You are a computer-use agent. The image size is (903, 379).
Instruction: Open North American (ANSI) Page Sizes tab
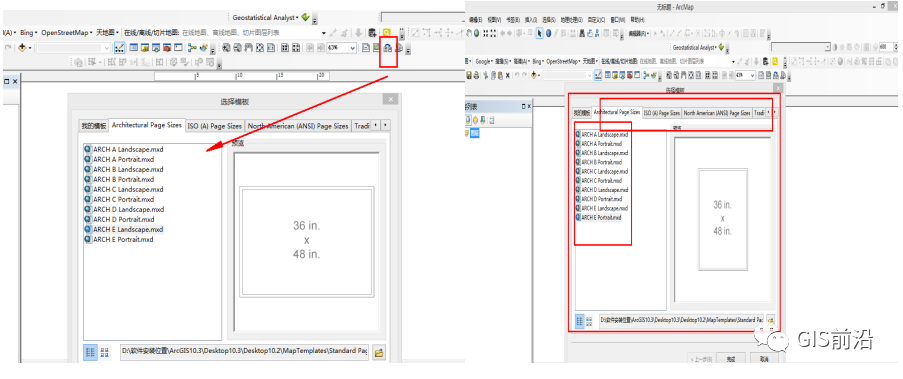tap(298, 125)
